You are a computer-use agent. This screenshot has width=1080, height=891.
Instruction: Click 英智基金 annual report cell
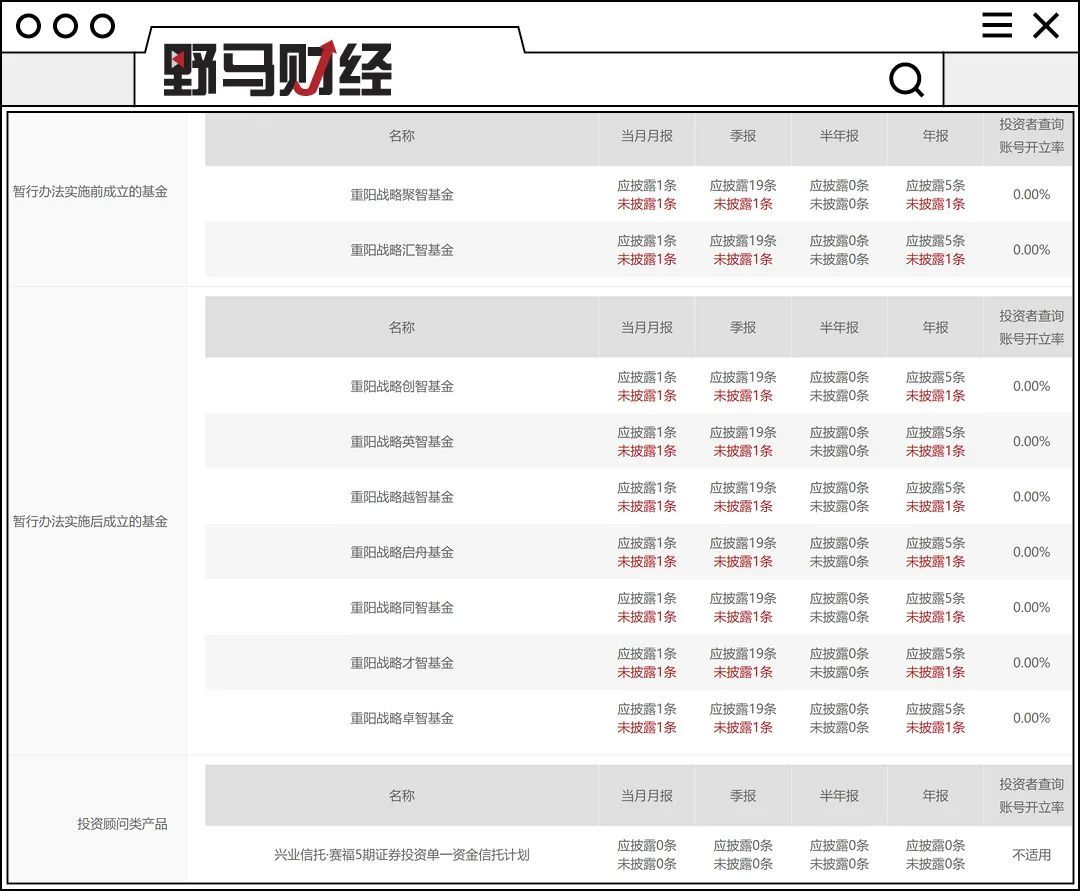tap(935, 441)
